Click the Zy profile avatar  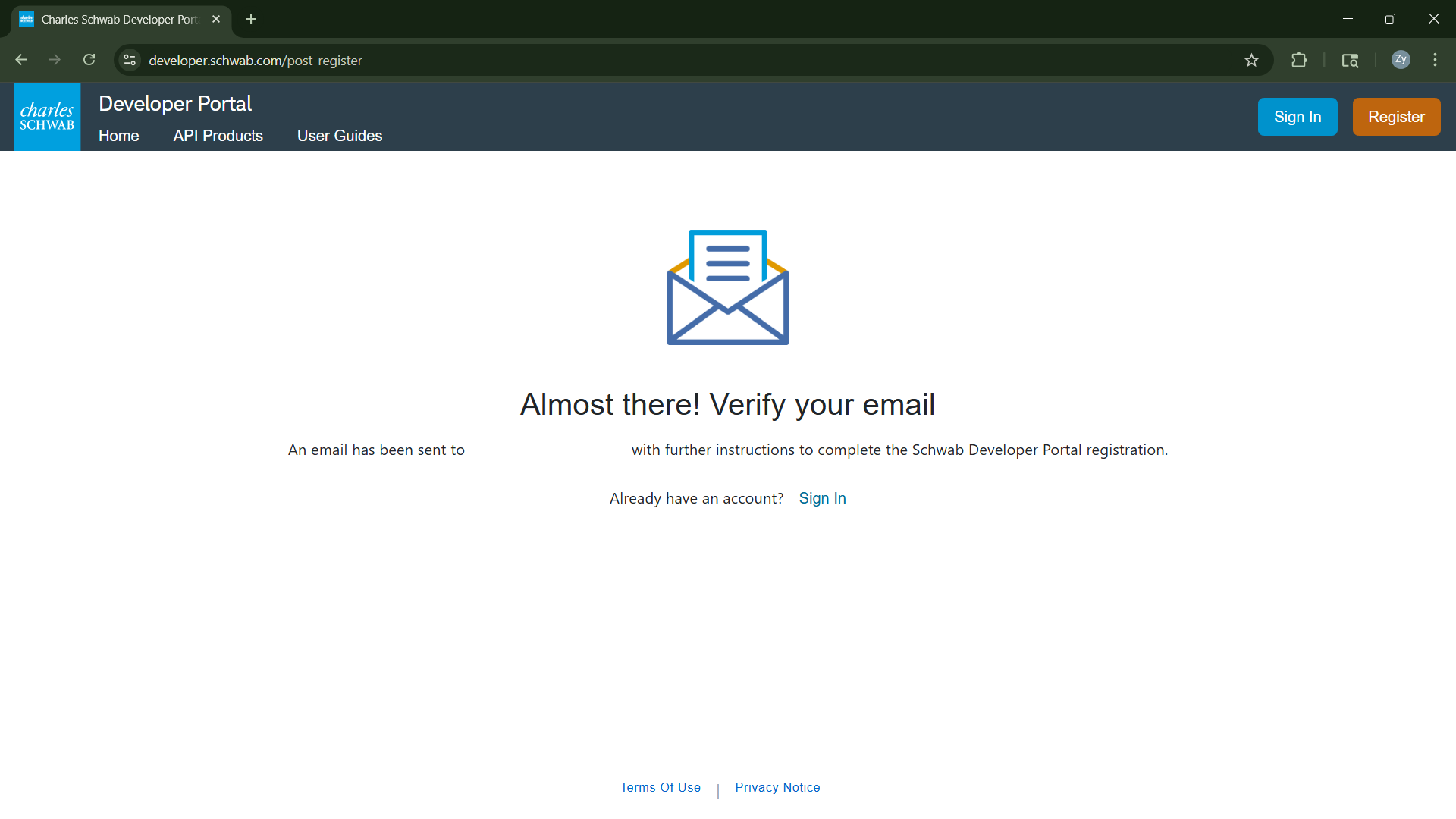coord(1401,60)
